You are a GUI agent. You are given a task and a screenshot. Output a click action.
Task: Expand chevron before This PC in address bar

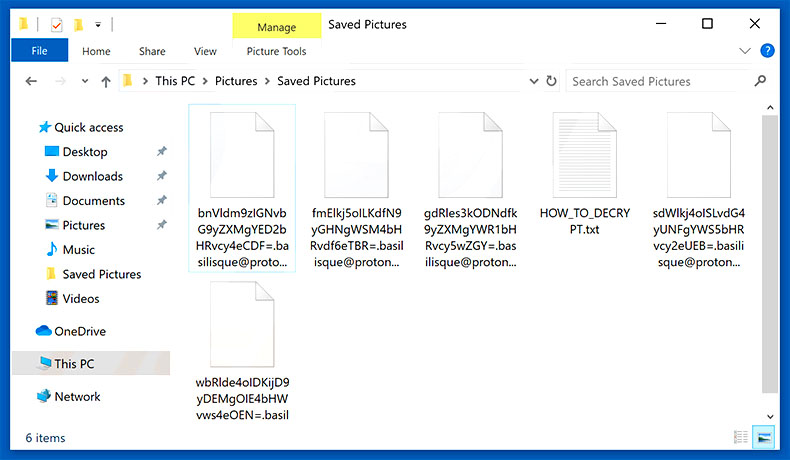[x=145, y=81]
